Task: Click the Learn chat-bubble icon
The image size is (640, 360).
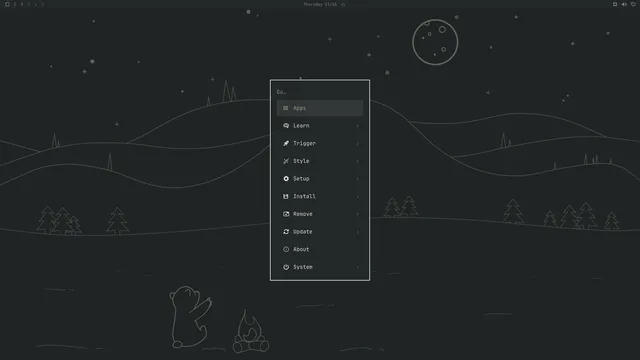Action: [286, 126]
